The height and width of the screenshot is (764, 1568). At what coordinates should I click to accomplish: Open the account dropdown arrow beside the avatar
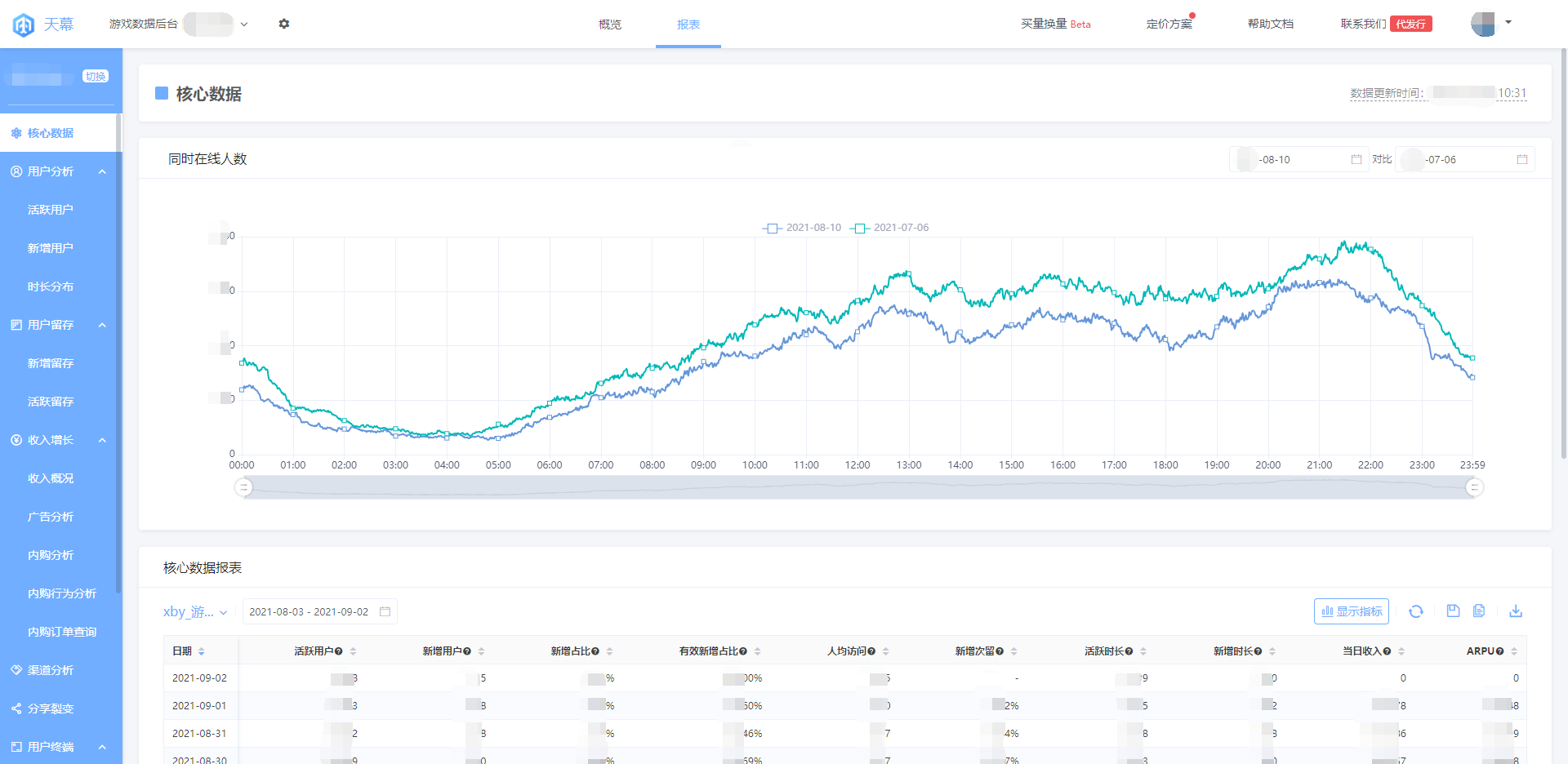coord(1508,22)
